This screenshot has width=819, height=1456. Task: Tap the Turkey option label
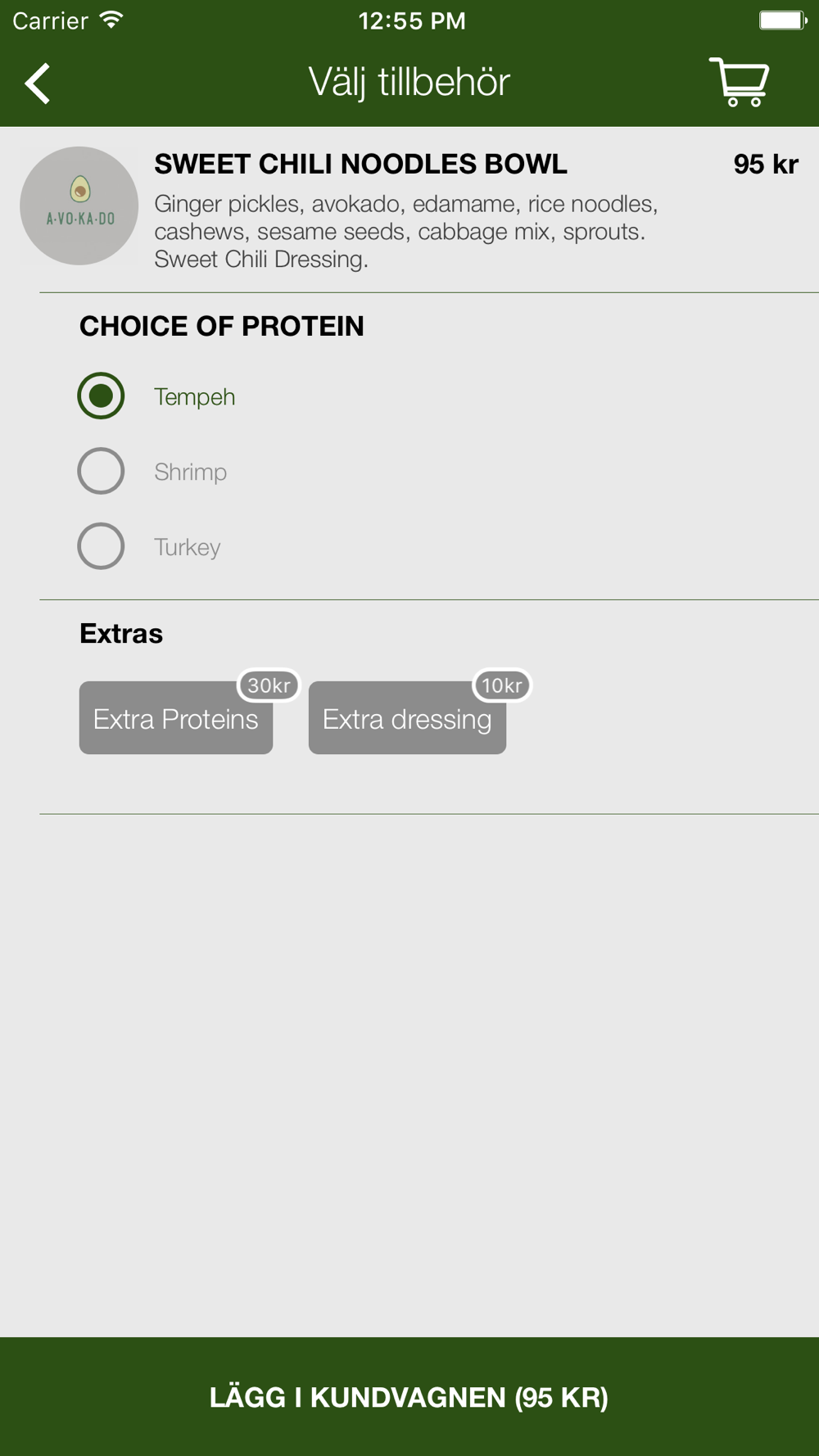coord(188,547)
